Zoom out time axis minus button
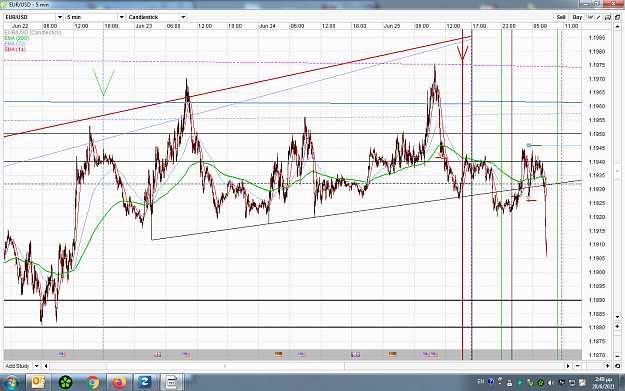This screenshot has height=391, width=625. 578,366
